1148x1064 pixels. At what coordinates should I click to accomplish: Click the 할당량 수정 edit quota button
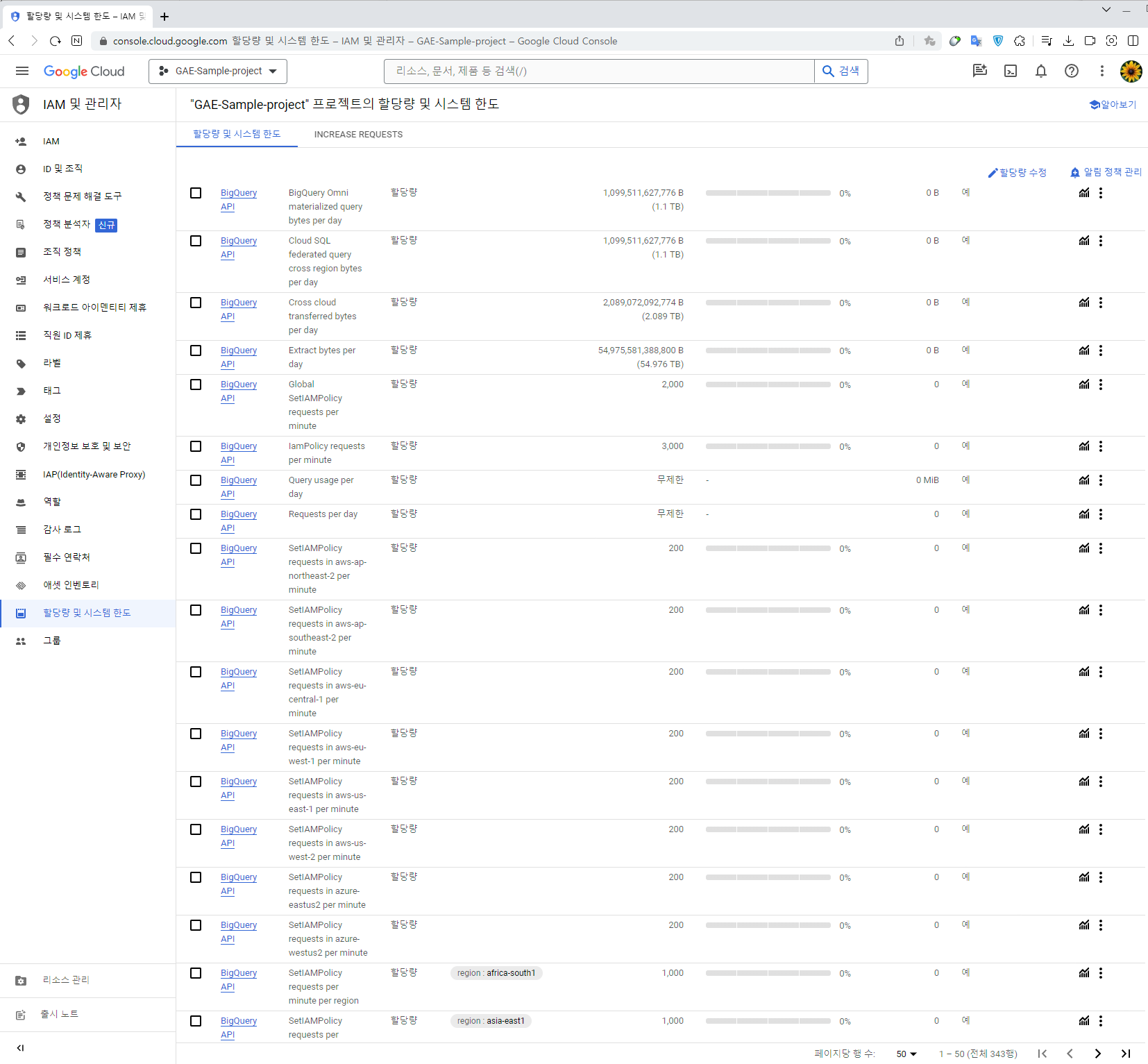tap(1018, 173)
